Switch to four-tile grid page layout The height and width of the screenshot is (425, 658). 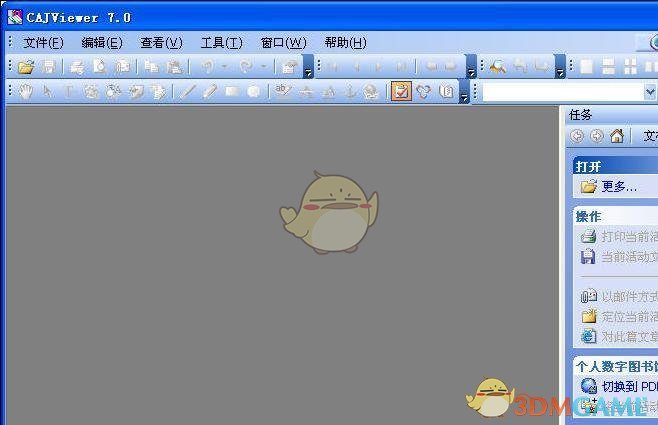[x=630, y=66]
